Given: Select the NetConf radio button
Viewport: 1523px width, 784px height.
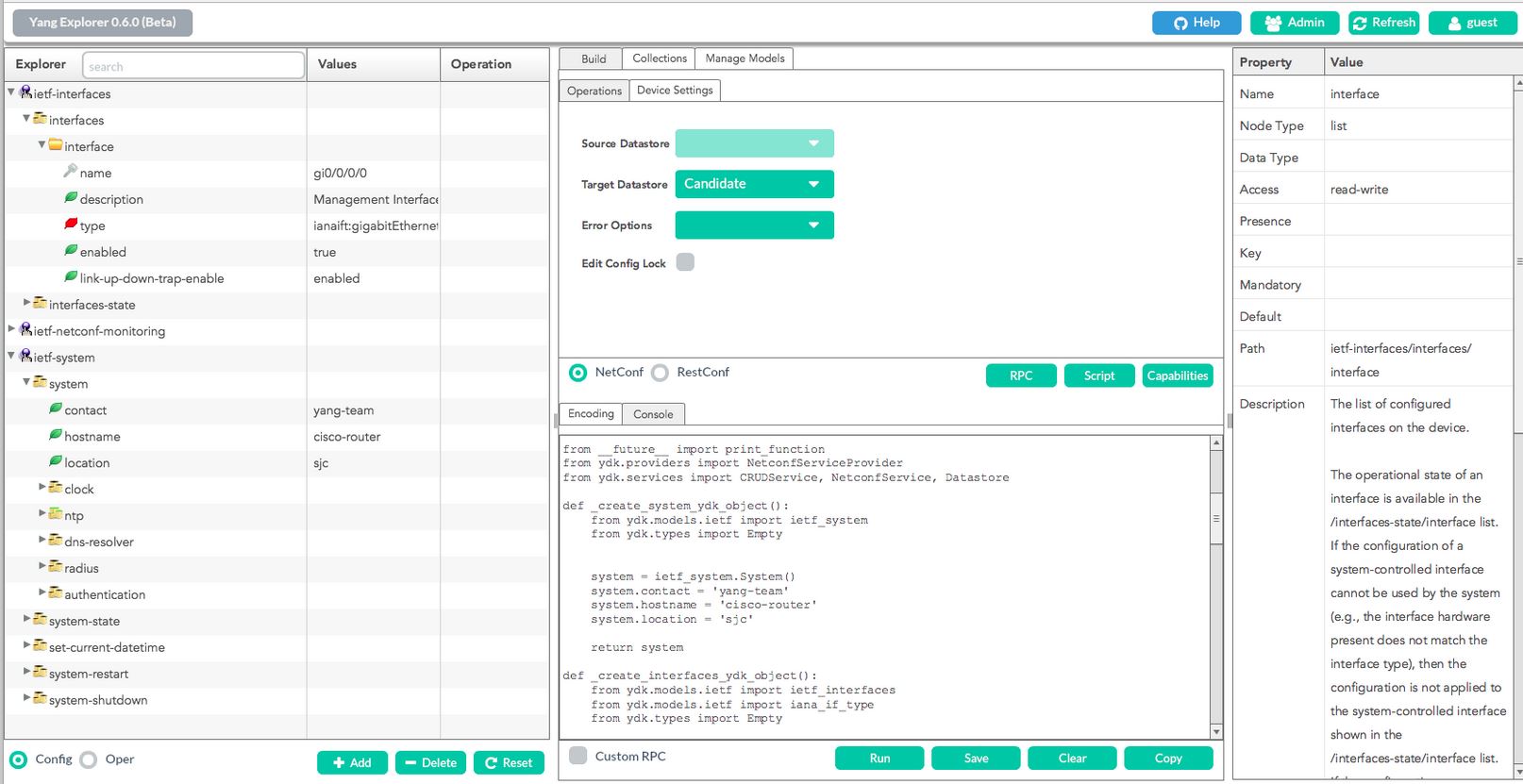Looking at the screenshot, I should pyautogui.click(x=577, y=373).
